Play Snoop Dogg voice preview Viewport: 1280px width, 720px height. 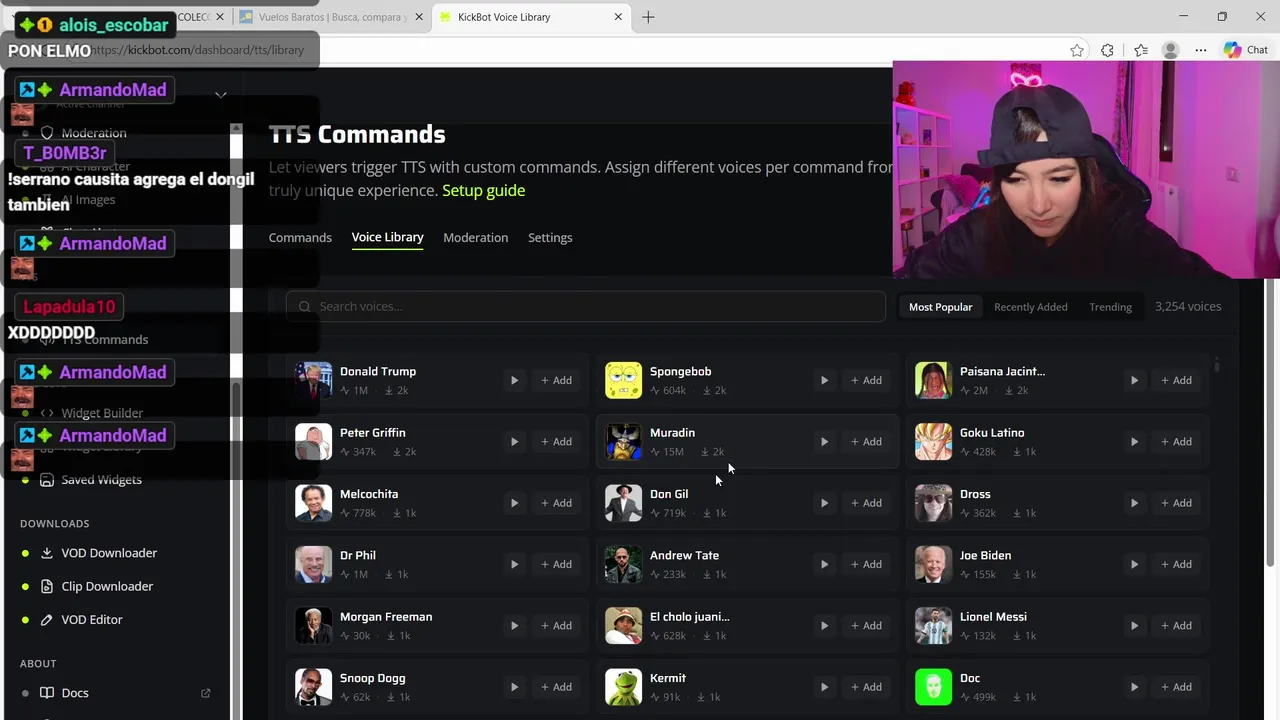[514, 687]
